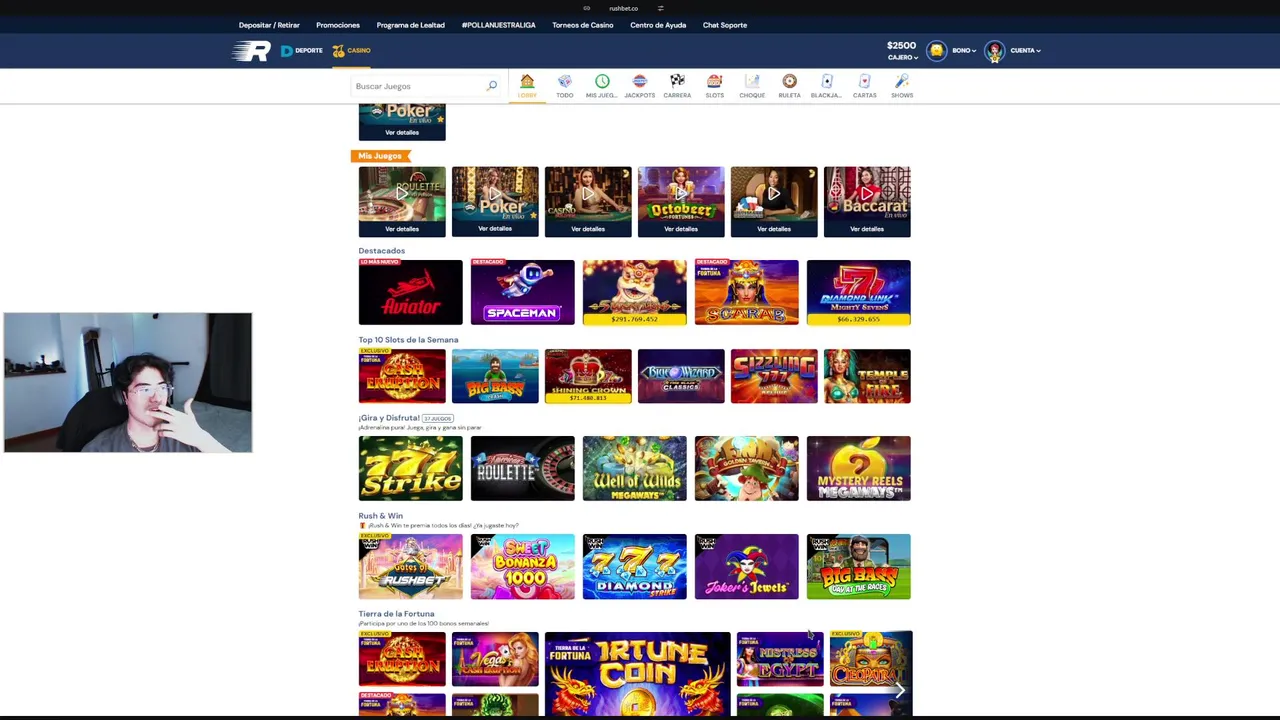
Task: Open Well of Wilds Megaways tile
Action: tap(635, 468)
